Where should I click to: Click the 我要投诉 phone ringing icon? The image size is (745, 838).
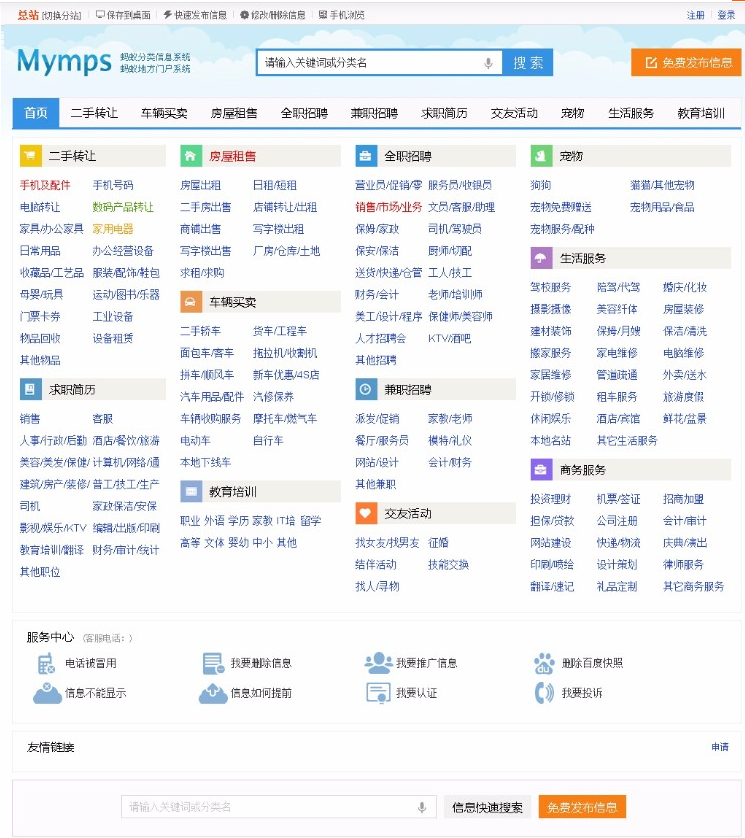pyautogui.click(x=545, y=693)
